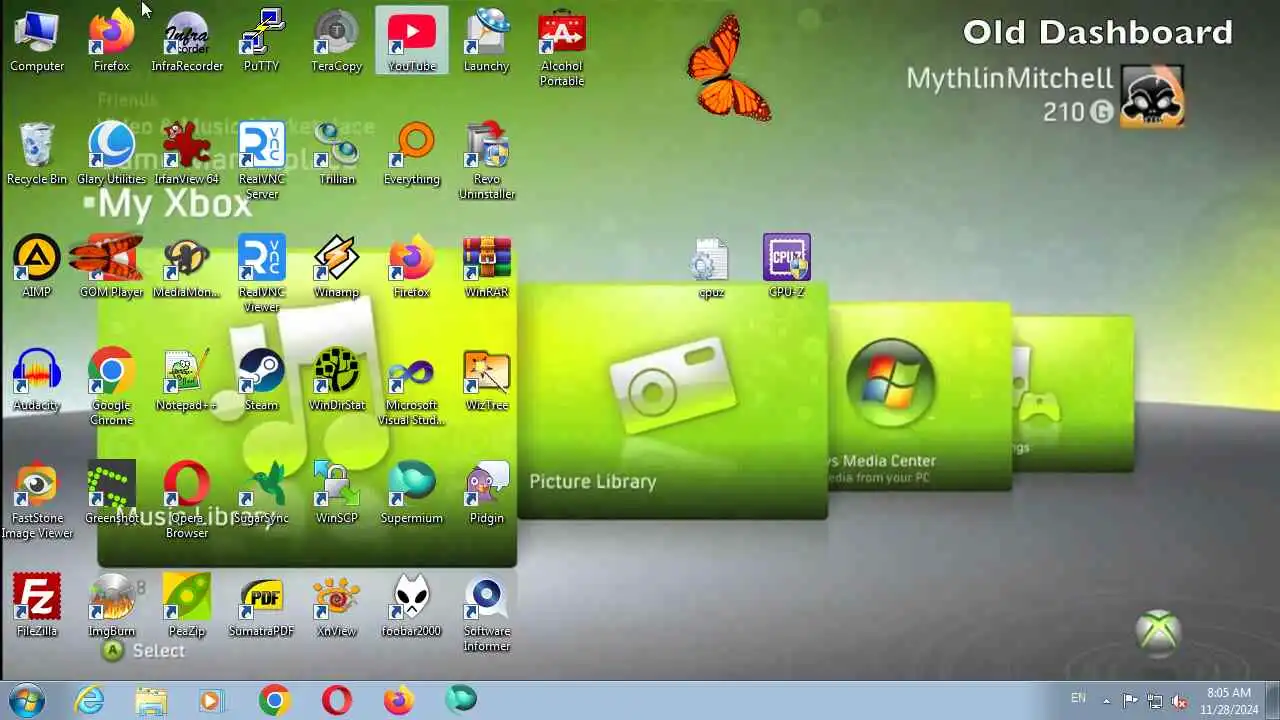This screenshot has width=1280, height=720.
Task: Select the TeraCopy shortcut
Action: point(337,40)
